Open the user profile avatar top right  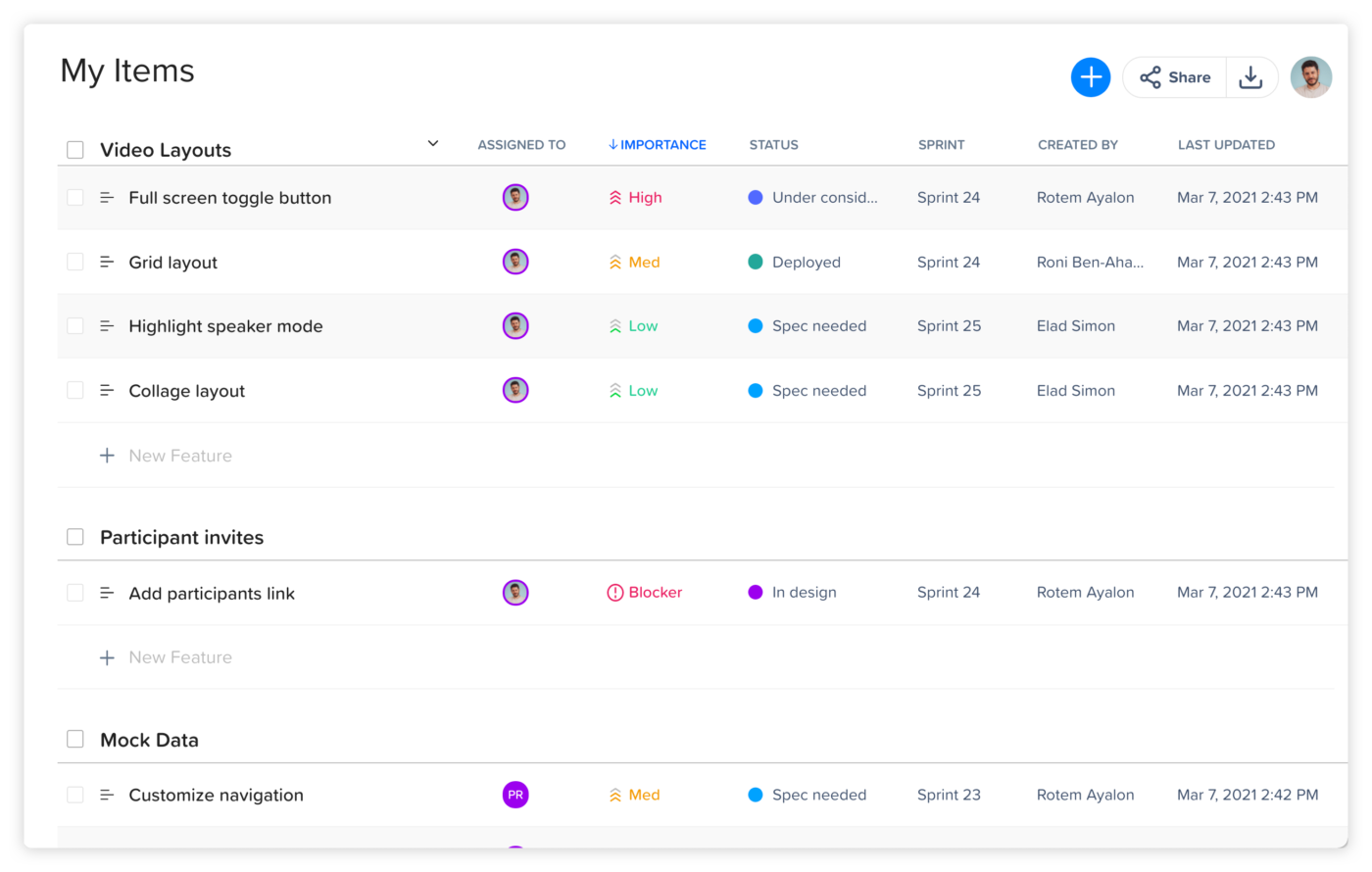coord(1310,77)
